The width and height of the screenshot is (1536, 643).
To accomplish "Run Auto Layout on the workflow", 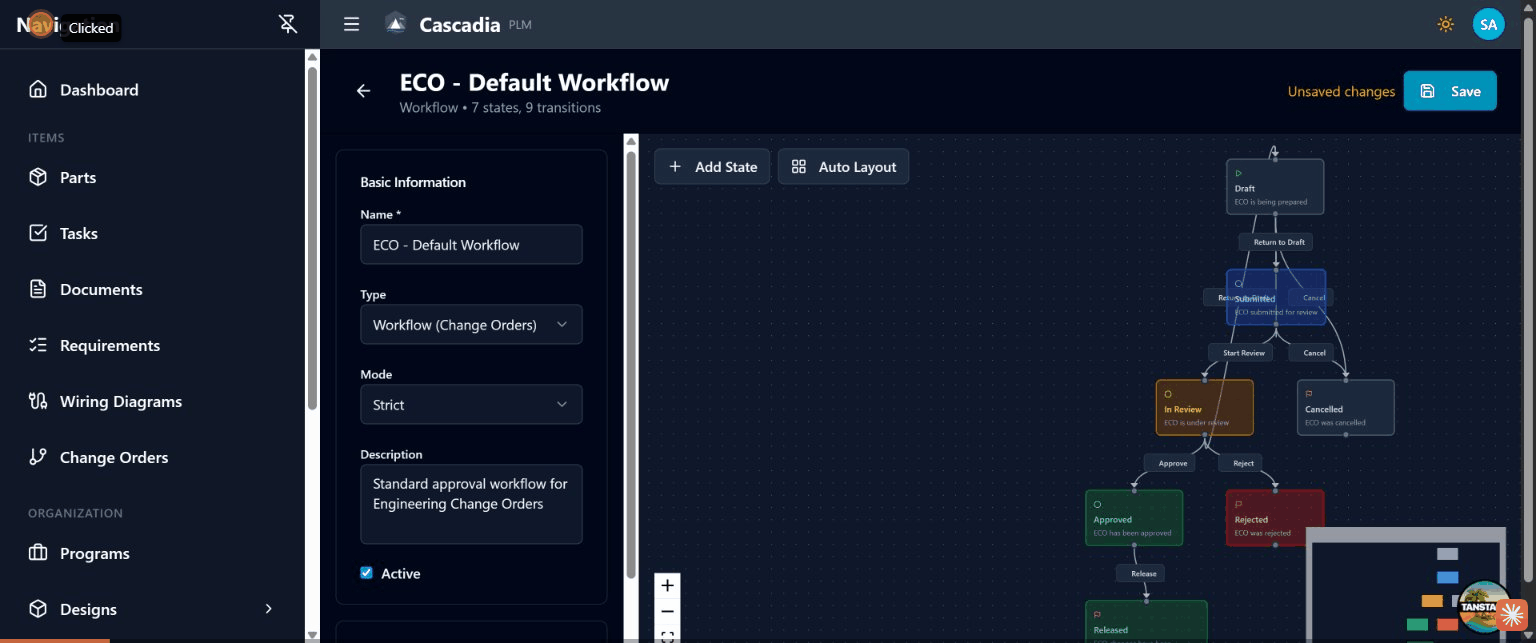I will [843, 167].
